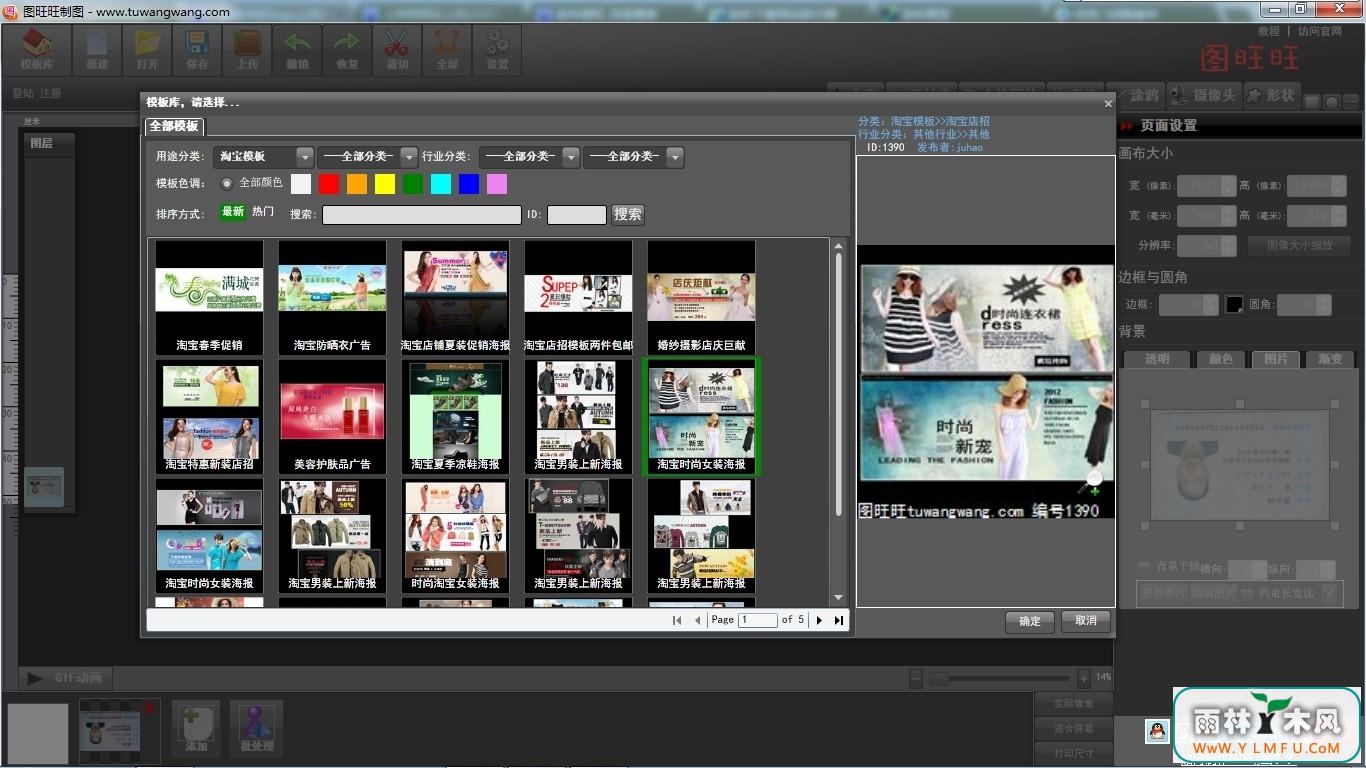
Task: Open the 访问官网 website link
Action: pos(1320,31)
